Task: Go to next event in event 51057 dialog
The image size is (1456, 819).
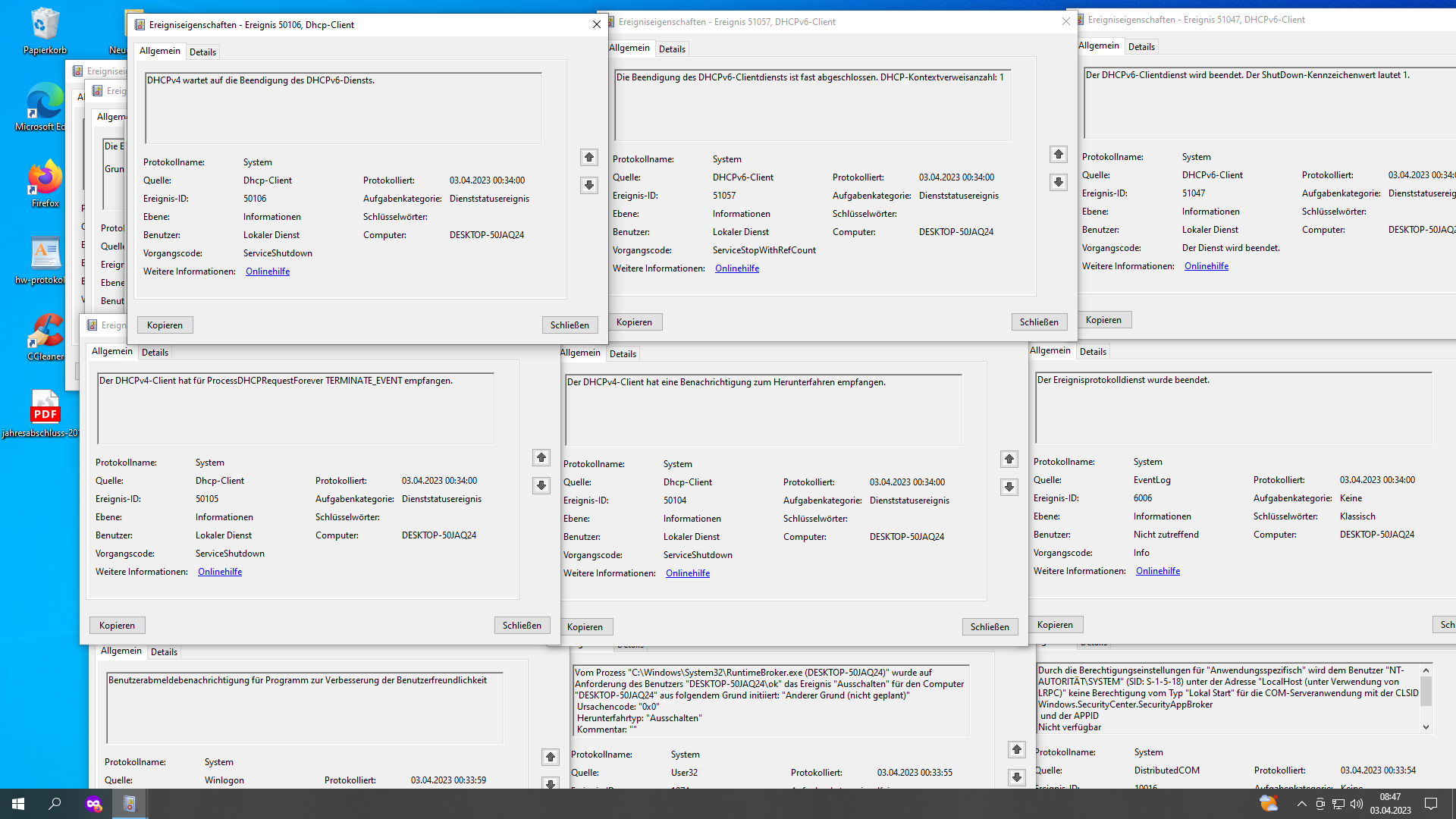Action: click(x=1059, y=182)
